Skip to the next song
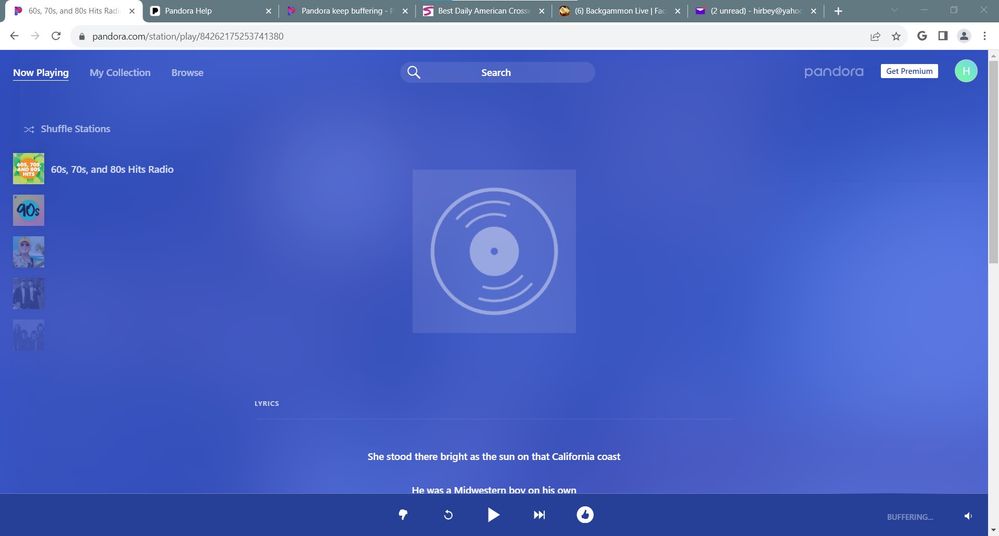The height and width of the screenshot is (536, 999). point(539,515)
